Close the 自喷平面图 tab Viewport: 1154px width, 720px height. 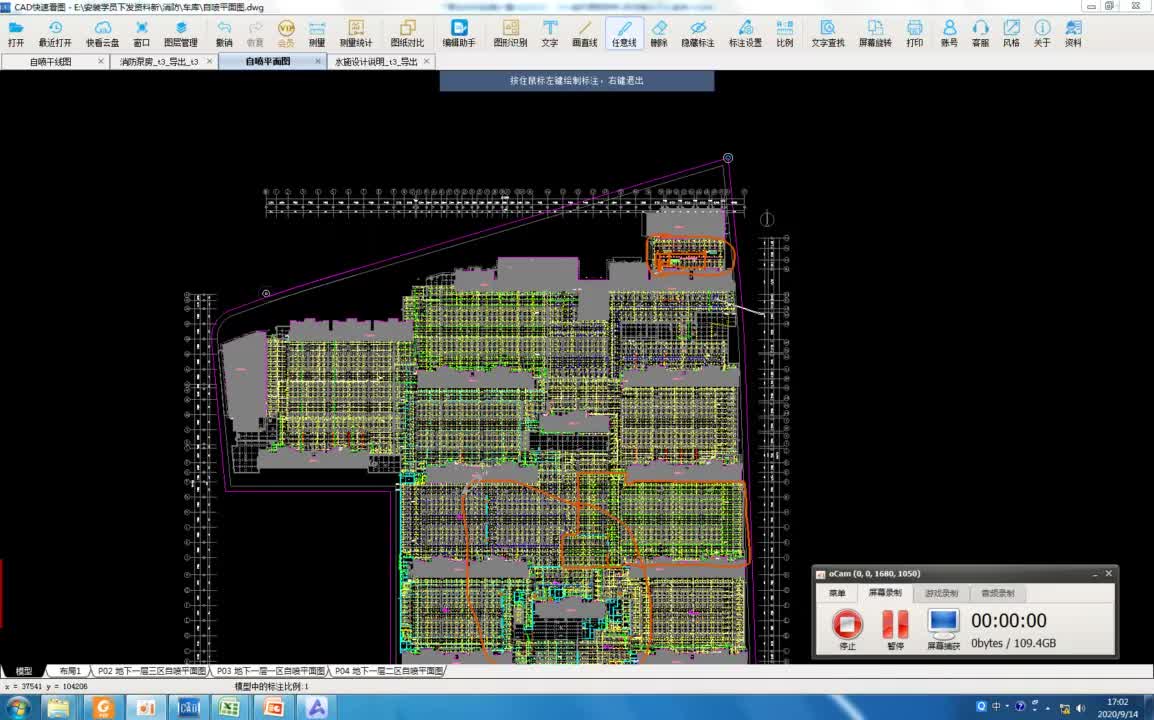click(x=319, y=62)
